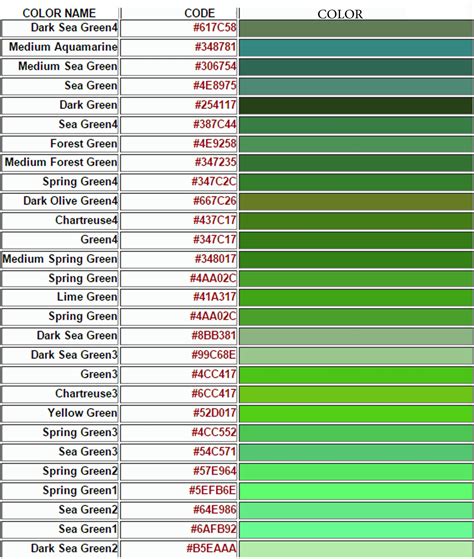Choose the Spring Green1 color bar
Image resolution: width=474 pixels, height=559 pixels.
(356, 491)
